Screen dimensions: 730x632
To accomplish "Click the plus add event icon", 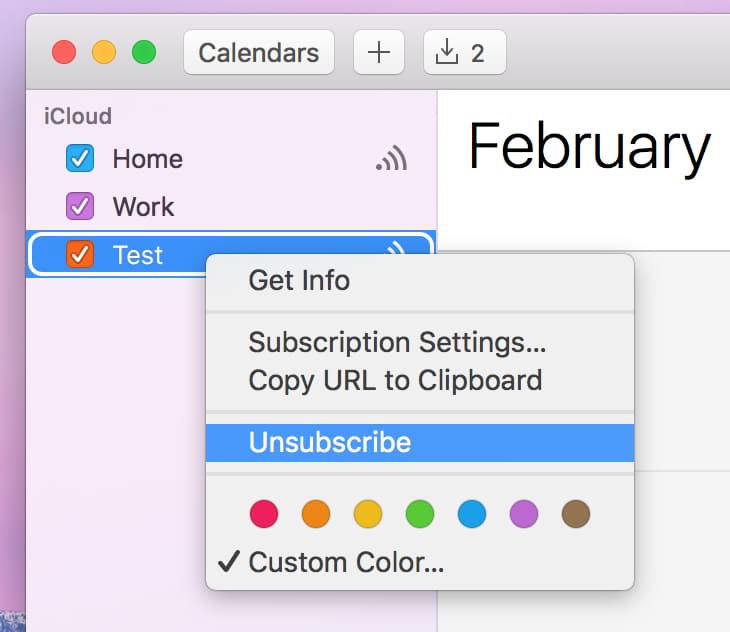I will [378, 52].
